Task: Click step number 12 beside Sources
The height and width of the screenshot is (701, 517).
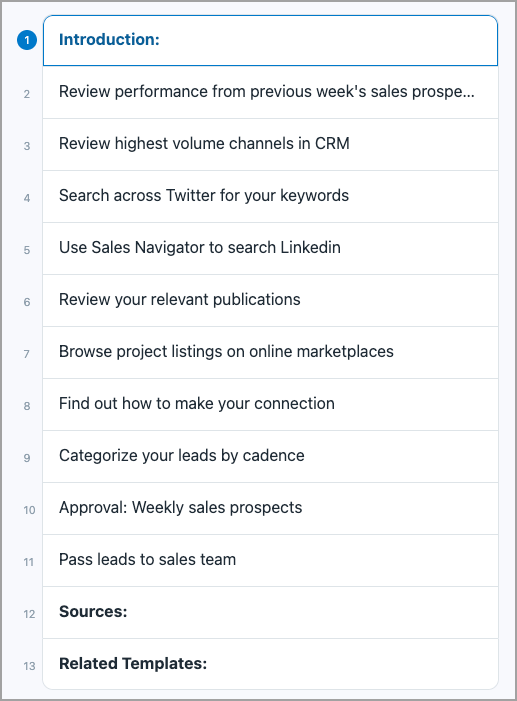Action: click(29, 614)
